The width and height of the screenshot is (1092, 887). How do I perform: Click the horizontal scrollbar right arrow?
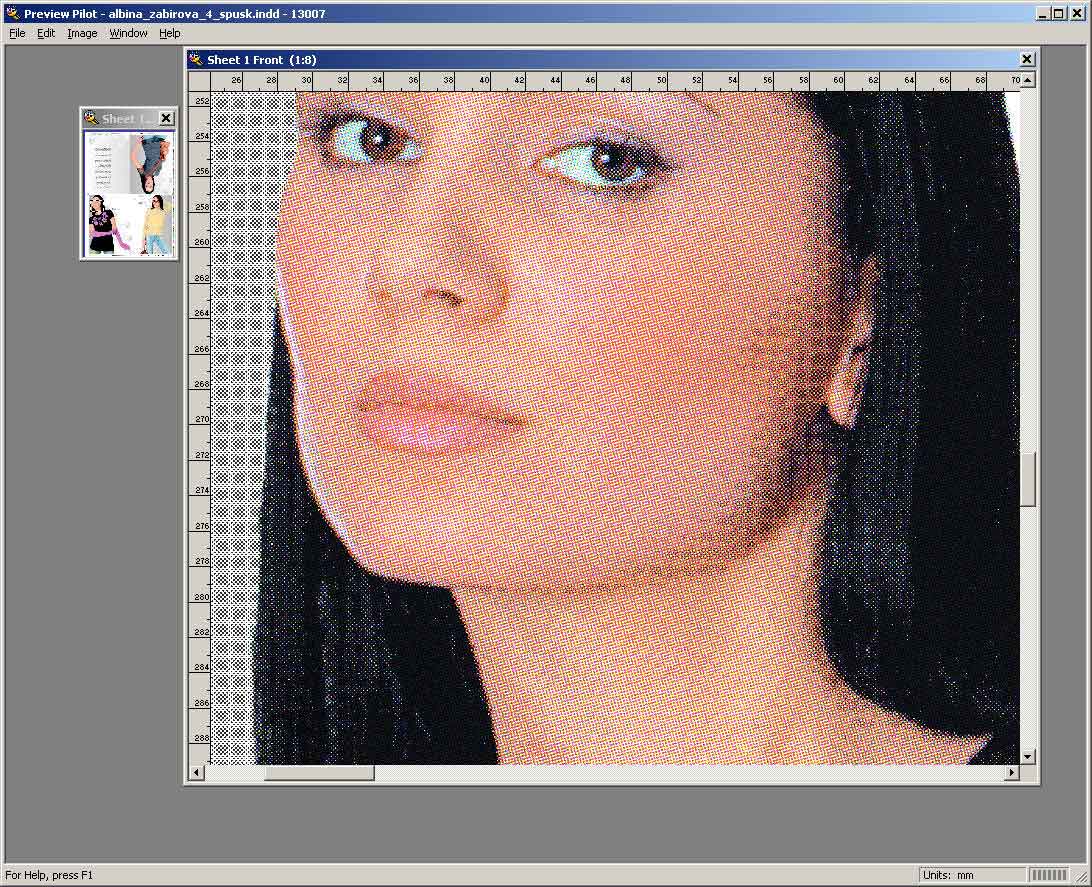[x=1012, y=772]
